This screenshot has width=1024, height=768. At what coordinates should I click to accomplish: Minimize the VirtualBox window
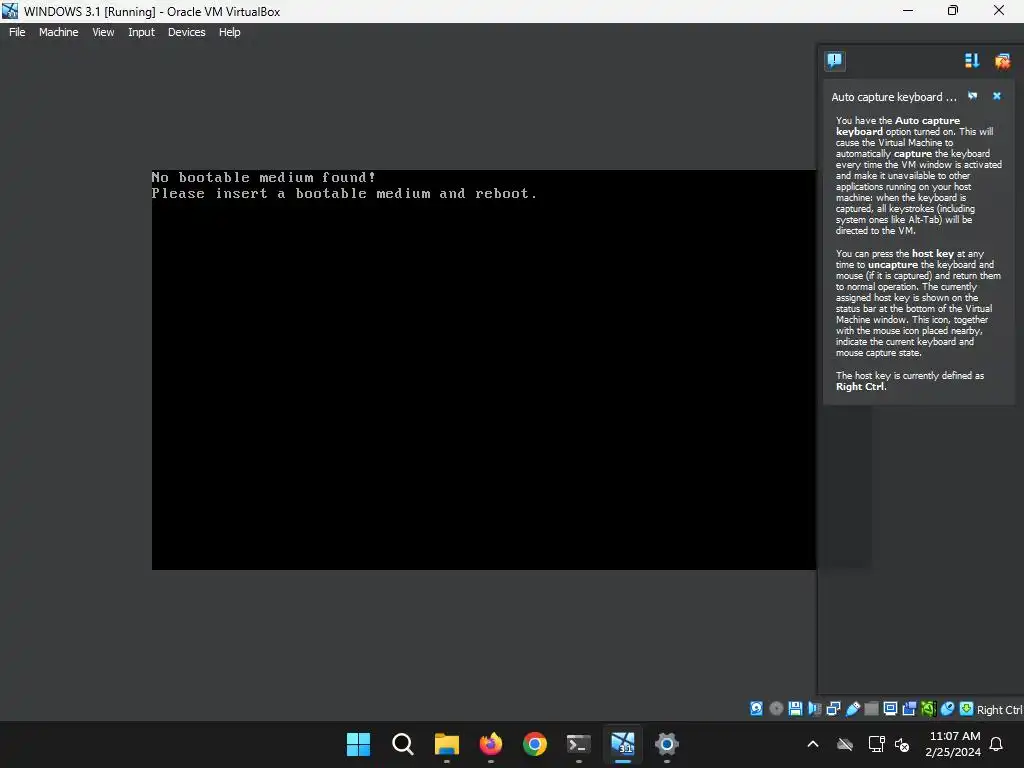[x=908, y=10]
